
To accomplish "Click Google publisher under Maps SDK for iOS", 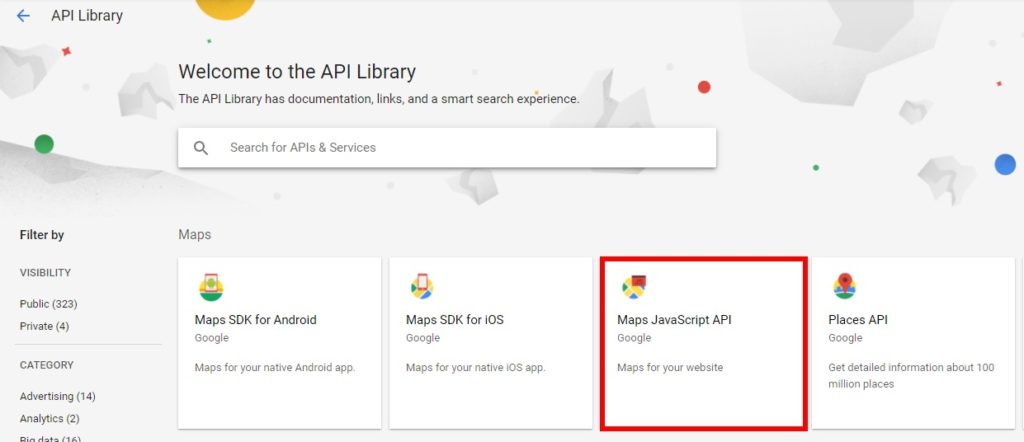I will 423,338.
